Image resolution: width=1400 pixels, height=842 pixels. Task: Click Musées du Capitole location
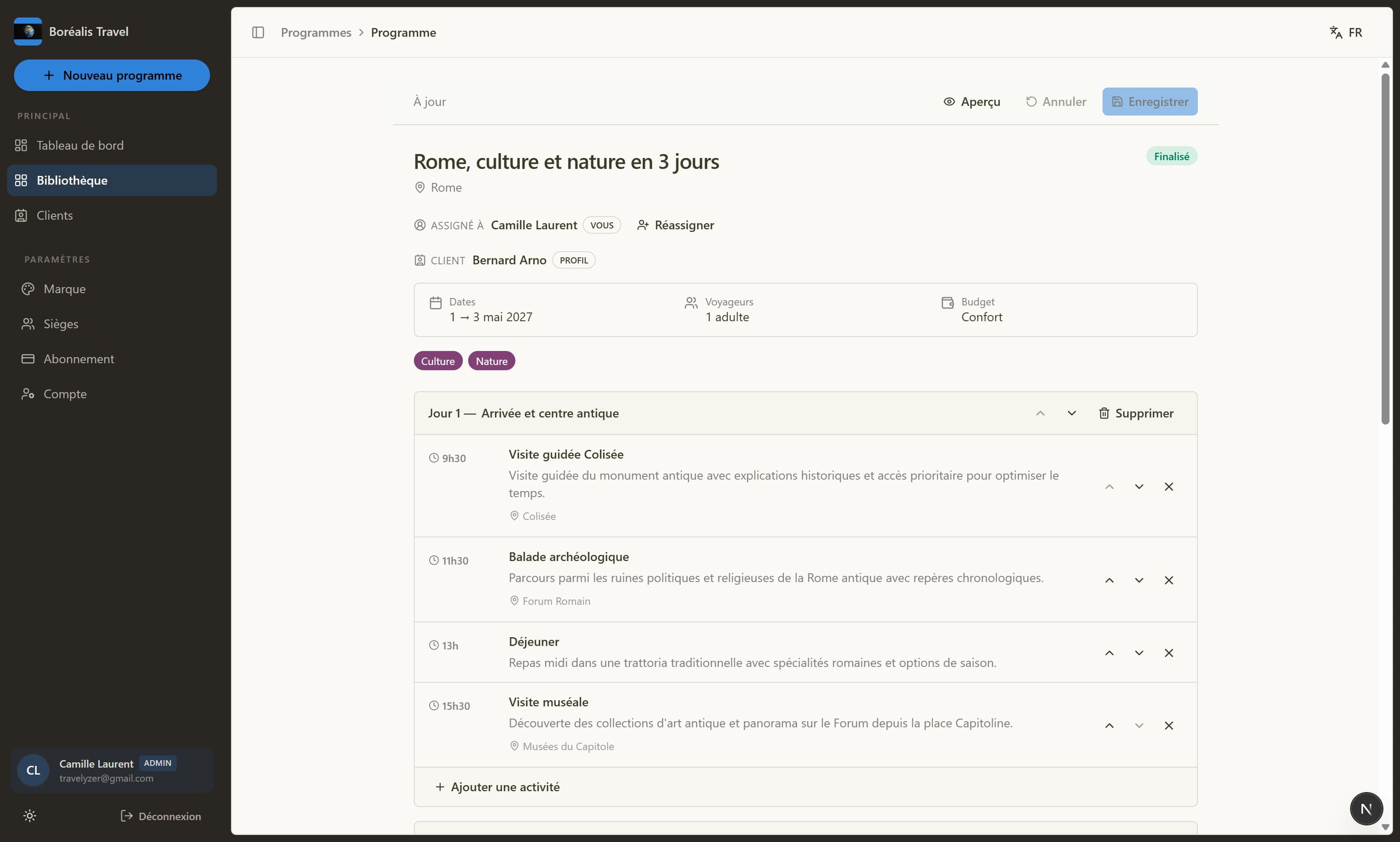(561, 746)
